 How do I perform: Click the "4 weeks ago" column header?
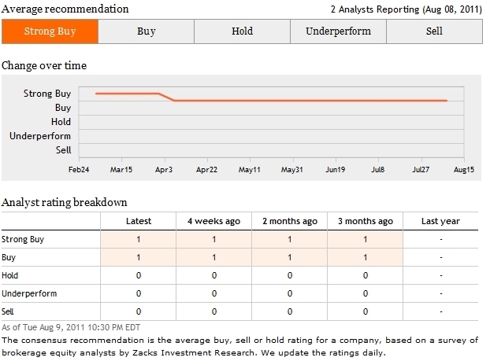214,221
